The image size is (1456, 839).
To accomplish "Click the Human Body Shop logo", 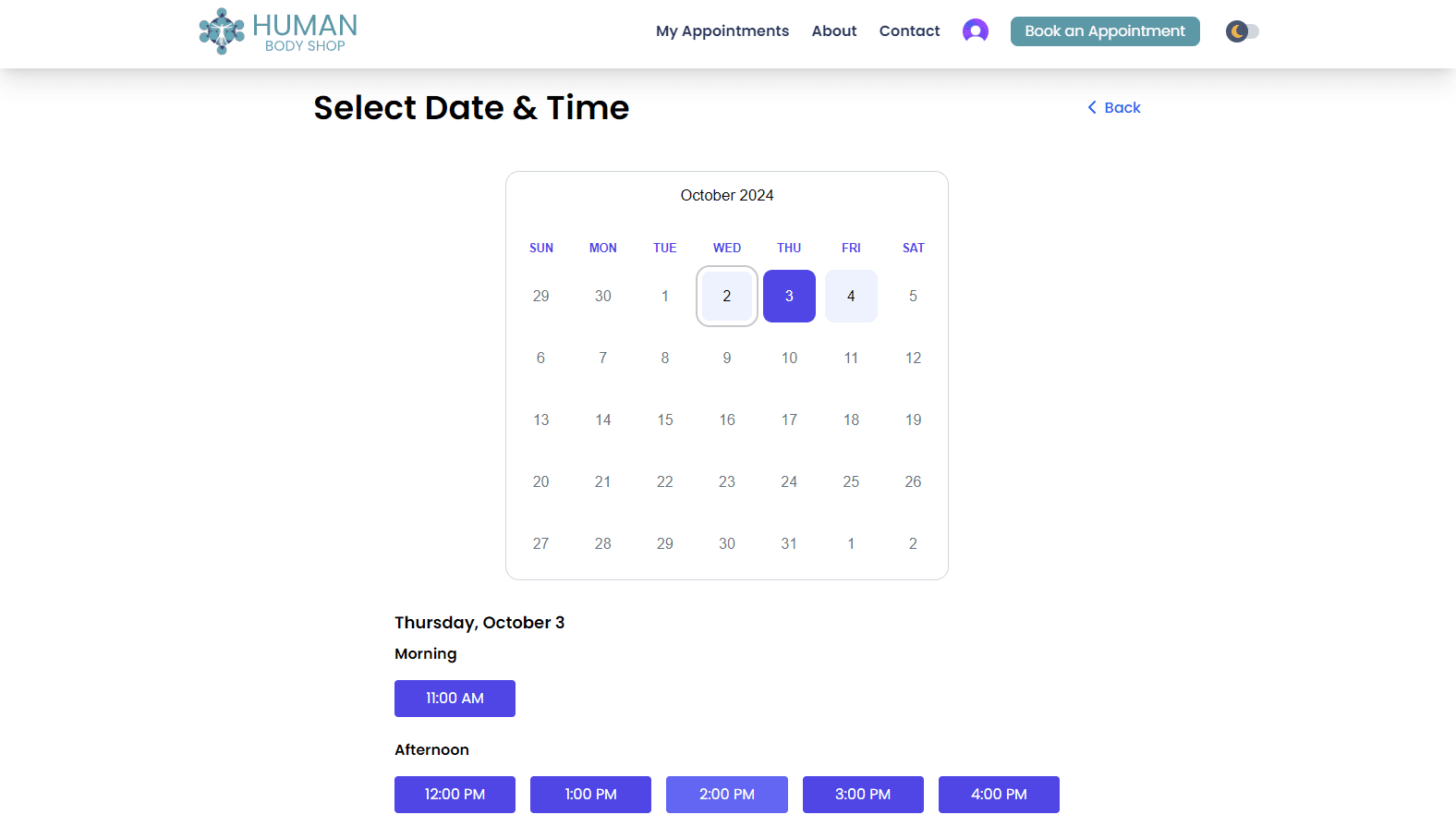I will pos(278,31).
